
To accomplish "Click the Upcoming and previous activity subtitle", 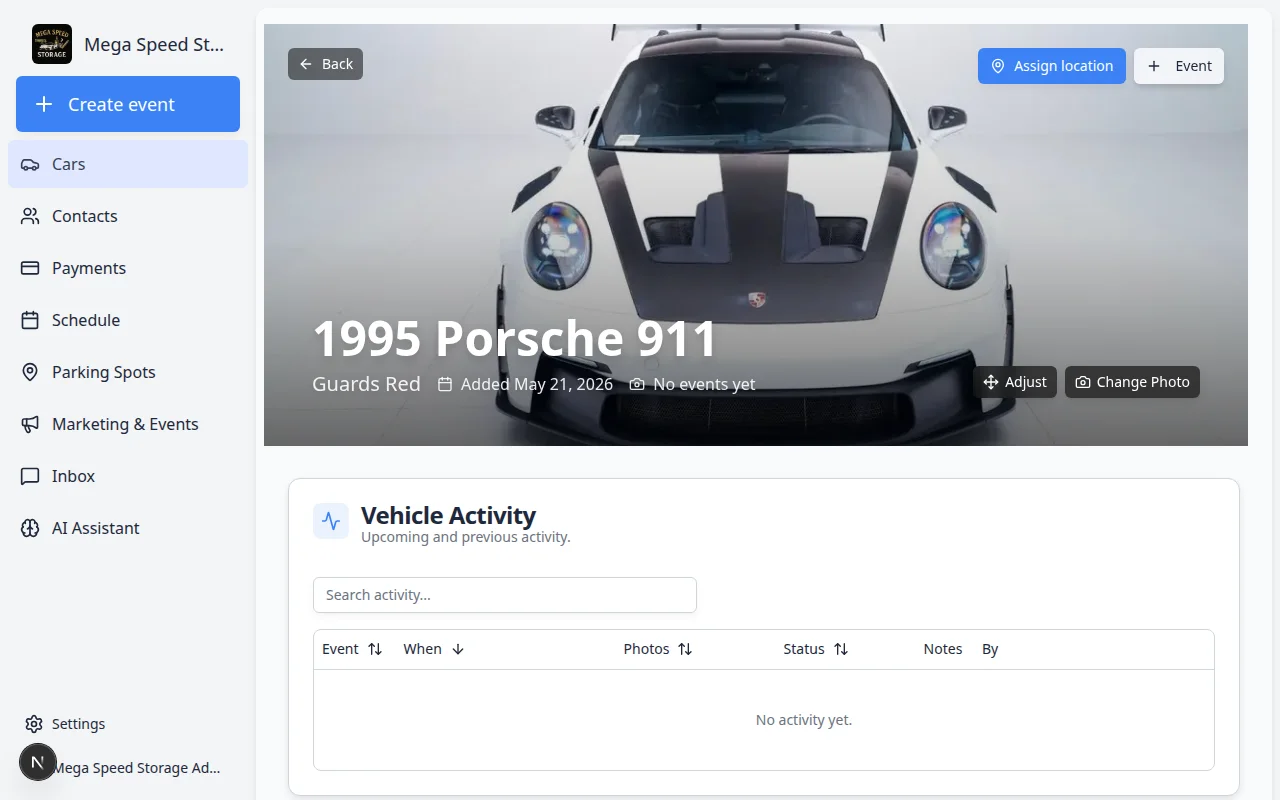I will point(466,537).
